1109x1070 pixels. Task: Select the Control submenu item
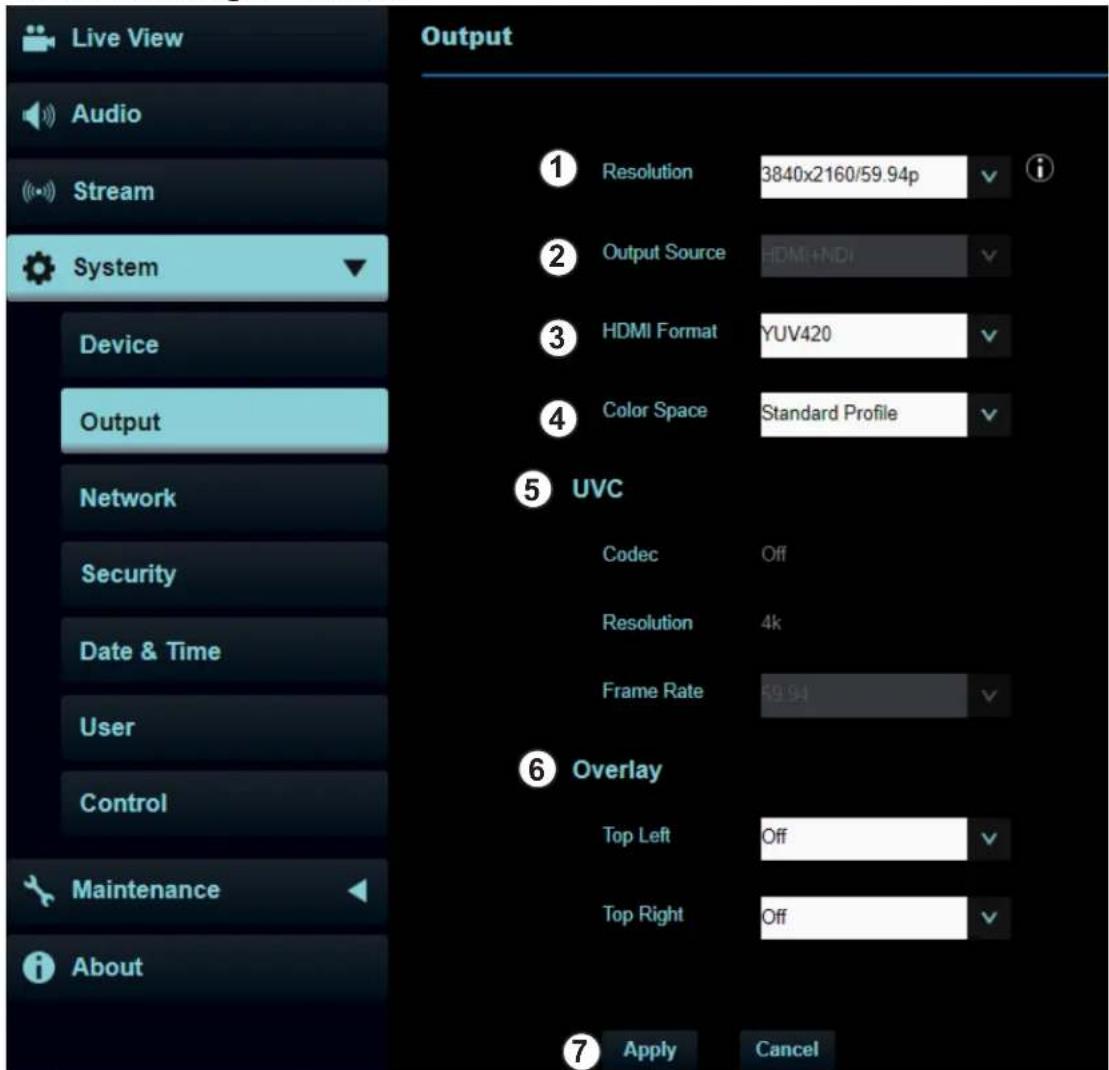click(x=224, y=803)
